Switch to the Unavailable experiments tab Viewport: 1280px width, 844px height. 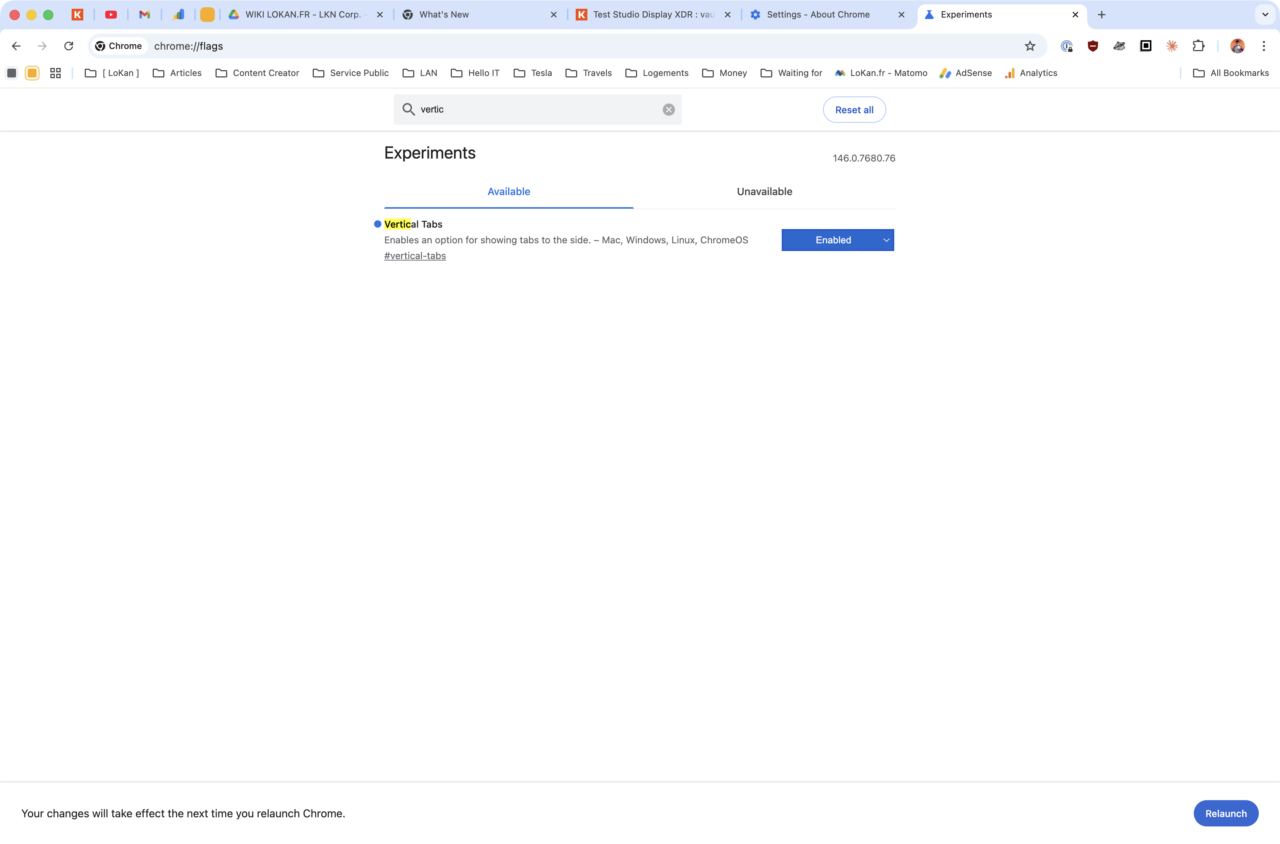[x=764, y=191]
